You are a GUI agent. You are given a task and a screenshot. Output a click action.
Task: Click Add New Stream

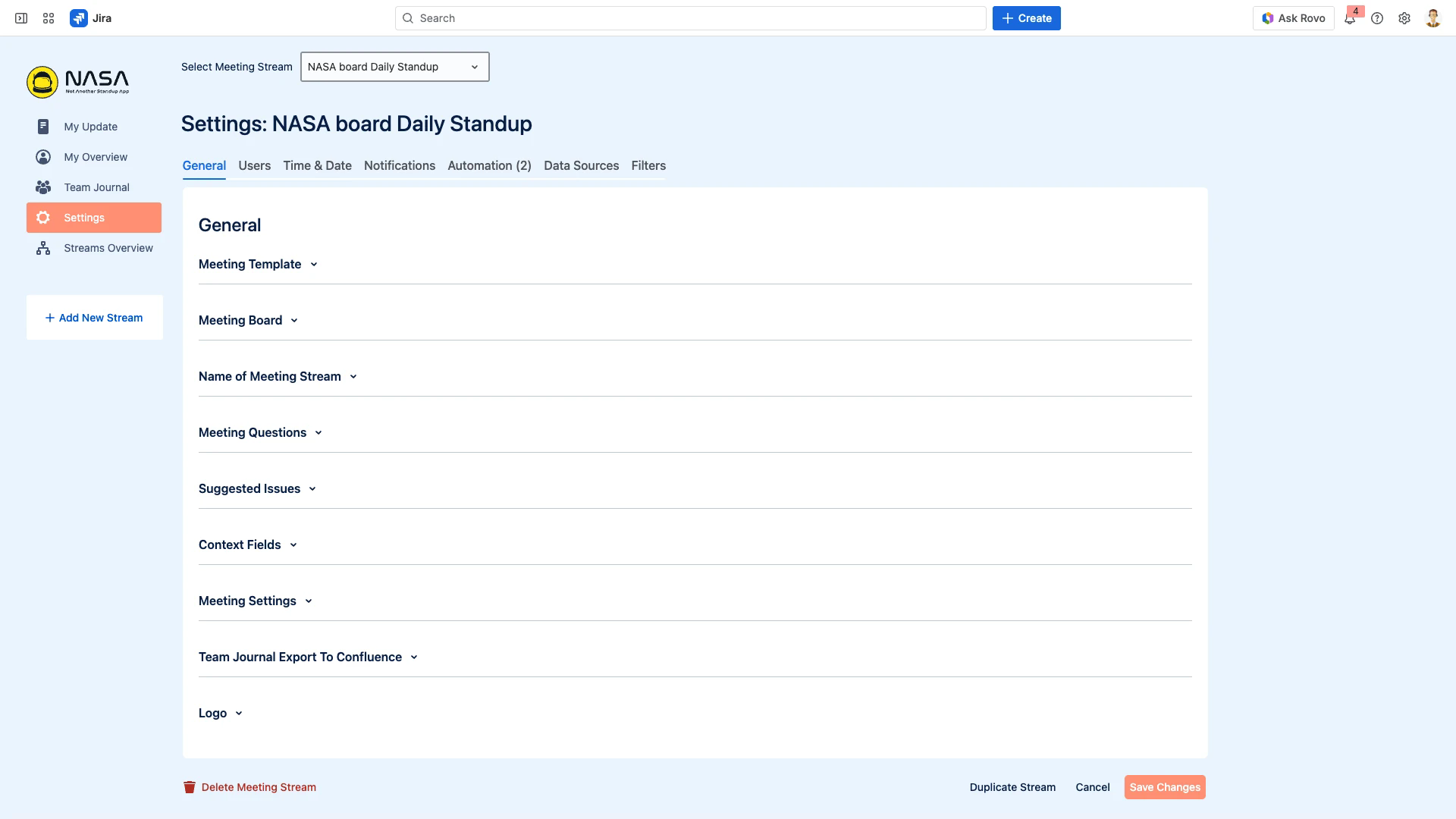coord(93,318)
